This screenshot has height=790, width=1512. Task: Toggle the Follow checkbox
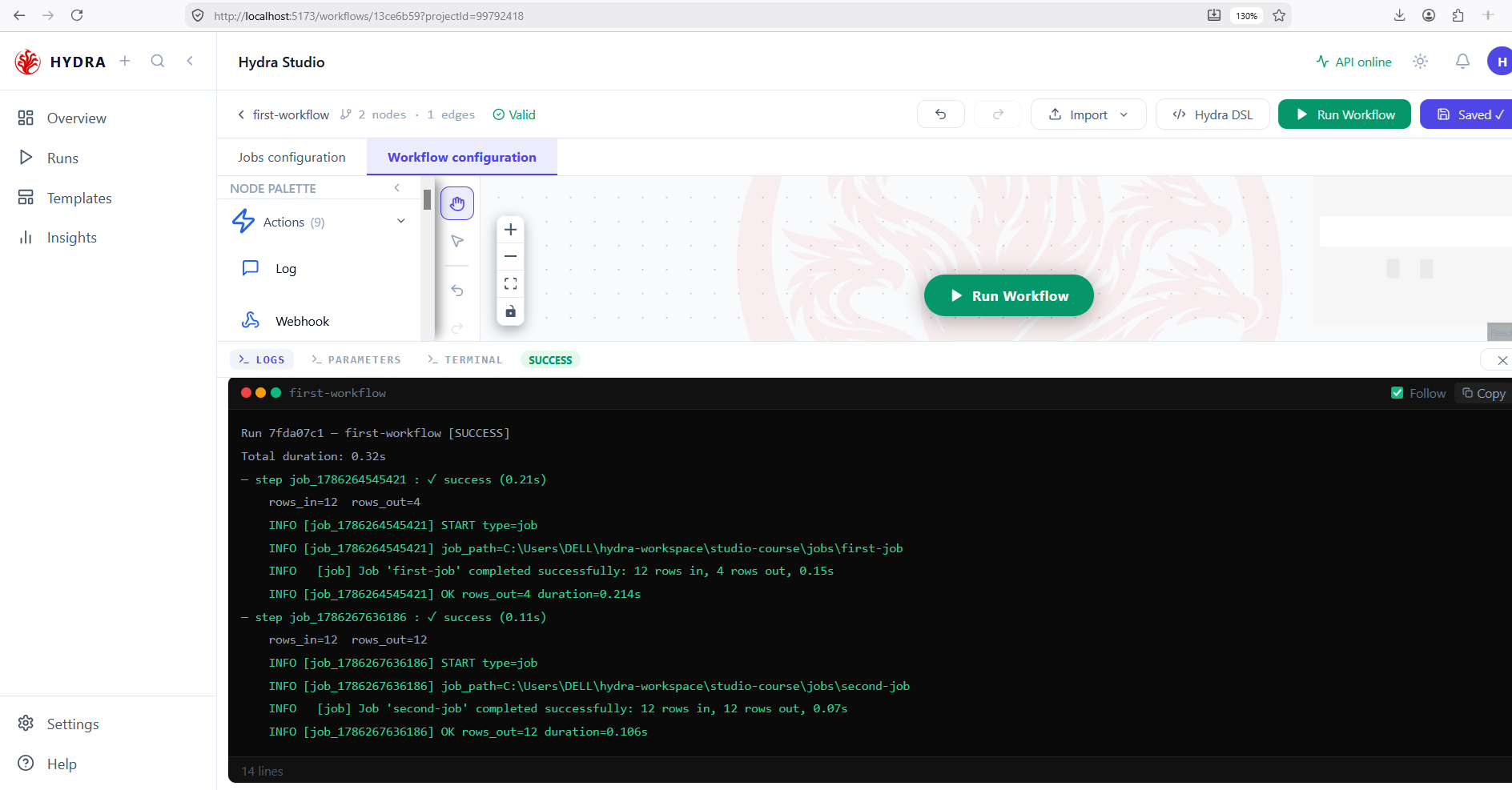(x=1397, y=393)
